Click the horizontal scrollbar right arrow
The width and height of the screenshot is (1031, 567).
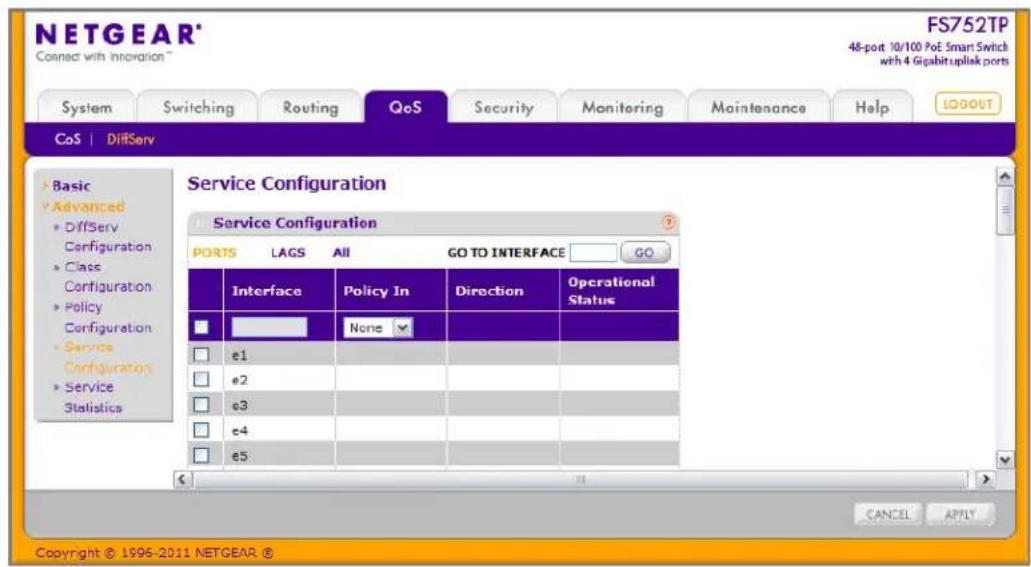pos(985,479)
